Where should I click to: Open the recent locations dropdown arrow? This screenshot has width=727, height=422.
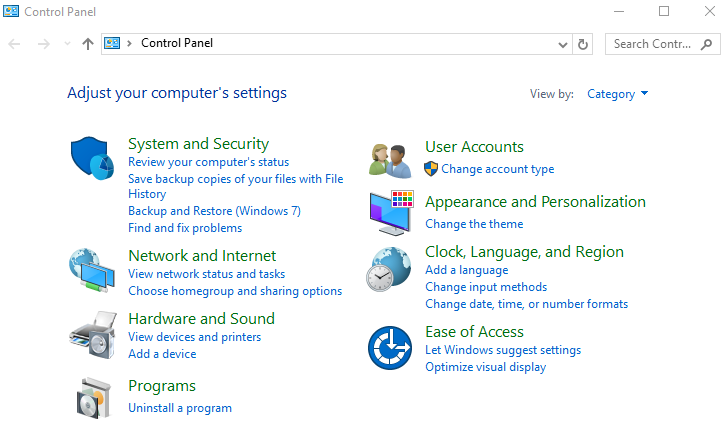coord(67,44)
